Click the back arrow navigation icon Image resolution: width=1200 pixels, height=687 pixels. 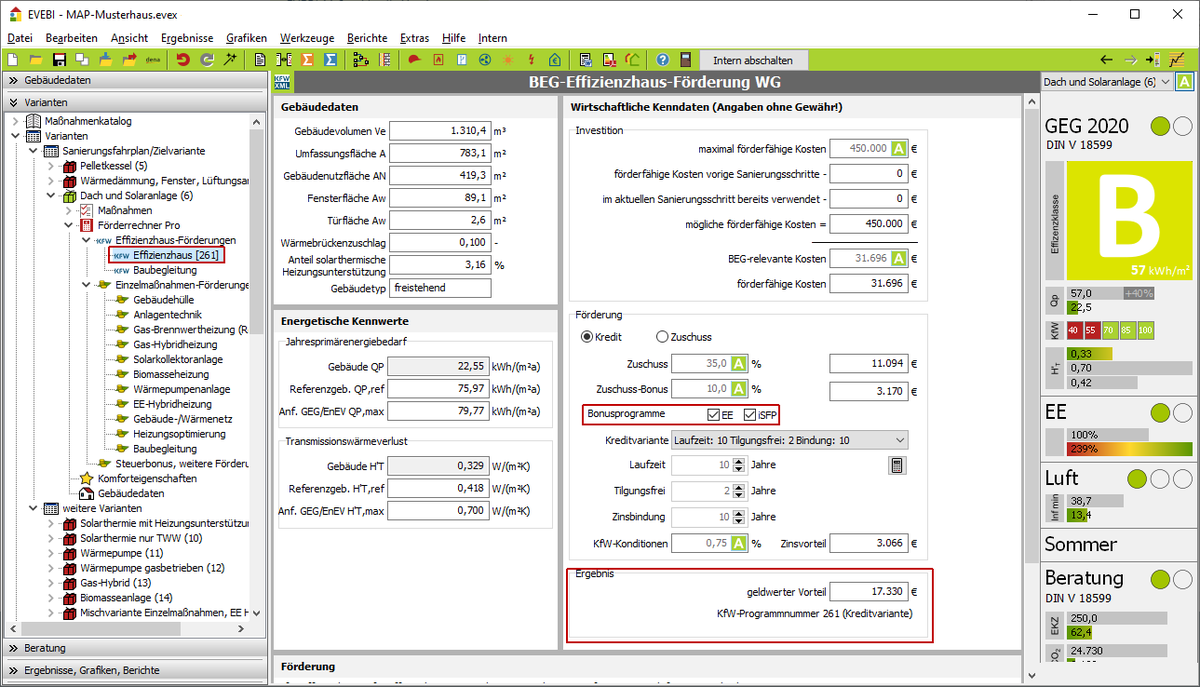point(1106,60)
